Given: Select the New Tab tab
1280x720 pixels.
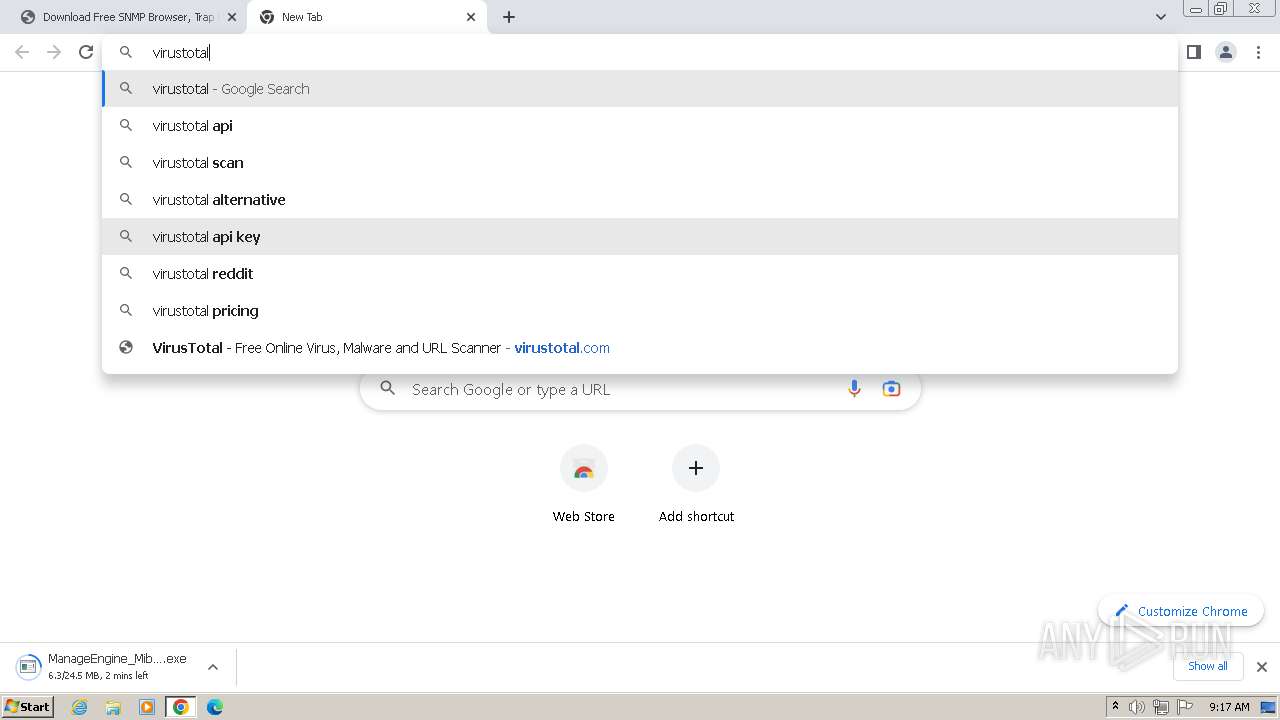Looking at the screenshot, I should point(367,17).
